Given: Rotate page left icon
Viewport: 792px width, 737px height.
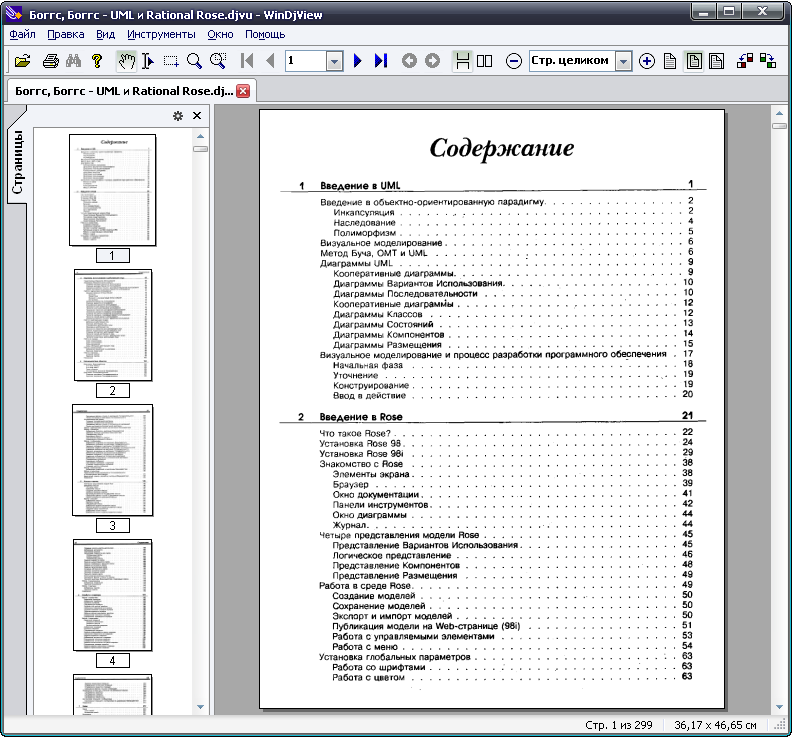Looking at the screenshot, I should point(745,61).
